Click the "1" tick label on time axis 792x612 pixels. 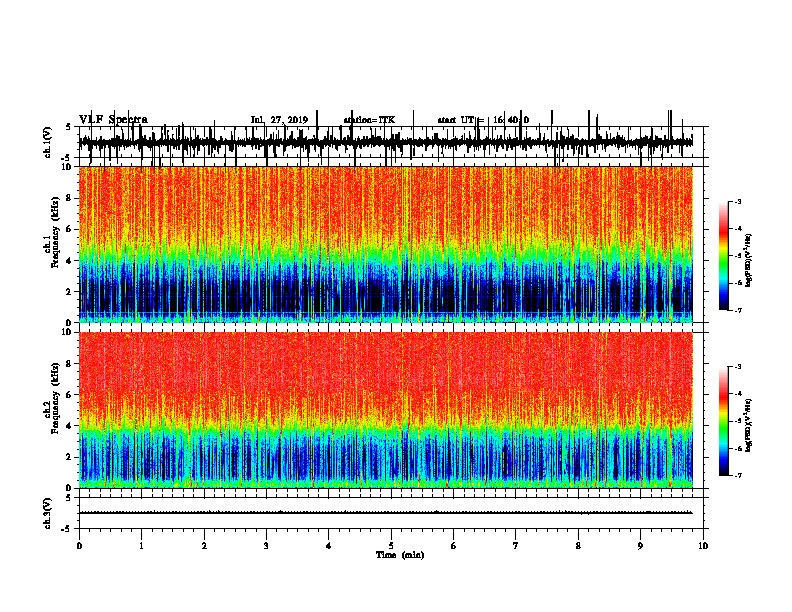pyautogui.click(x=141, y=546)
